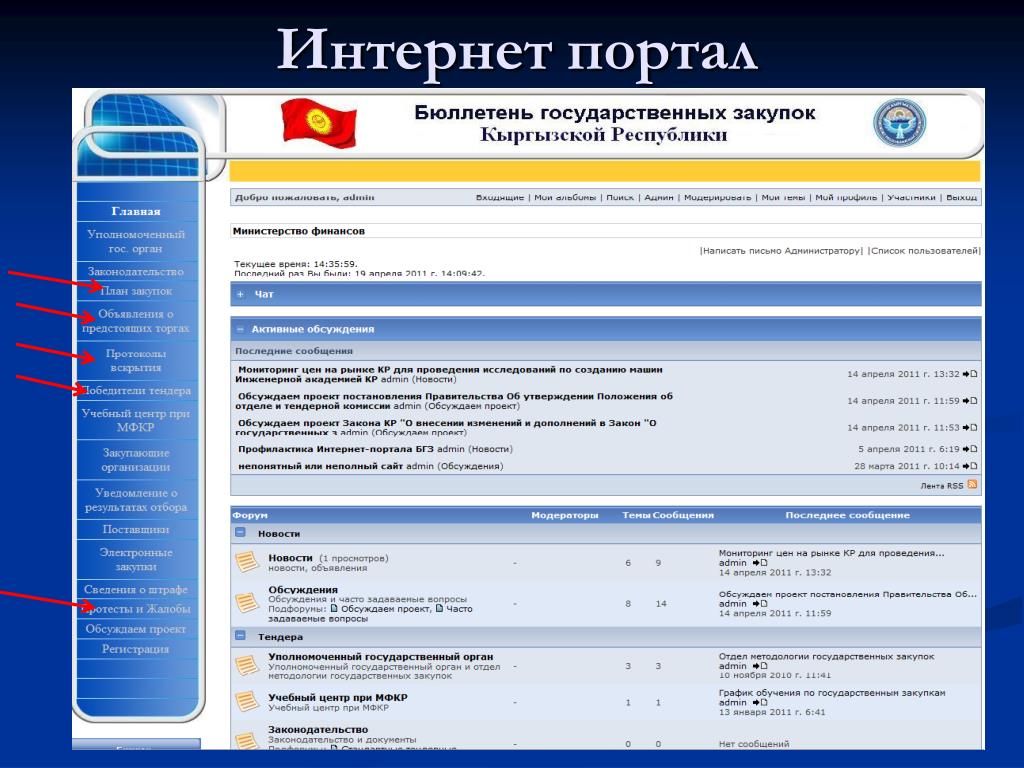Viewport: 1024px width, 768px height.
Task: Click Министерство финансов breadcrumb title
Action: click(298, 231)
